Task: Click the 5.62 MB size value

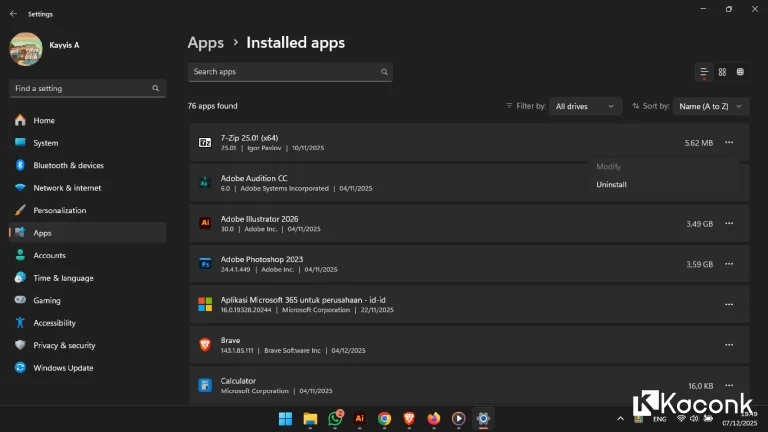Action: click(698, 143)
